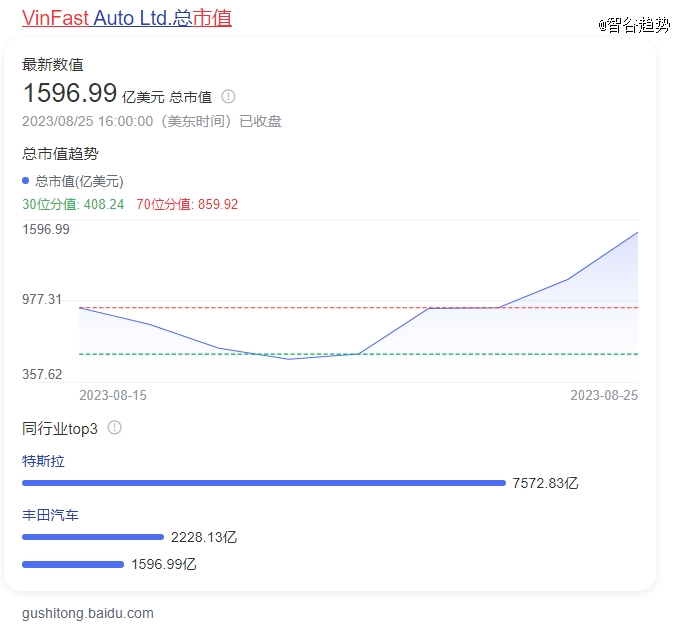
Task: Click the 30位分值: 408.24 label
Action: pos(73,204)
